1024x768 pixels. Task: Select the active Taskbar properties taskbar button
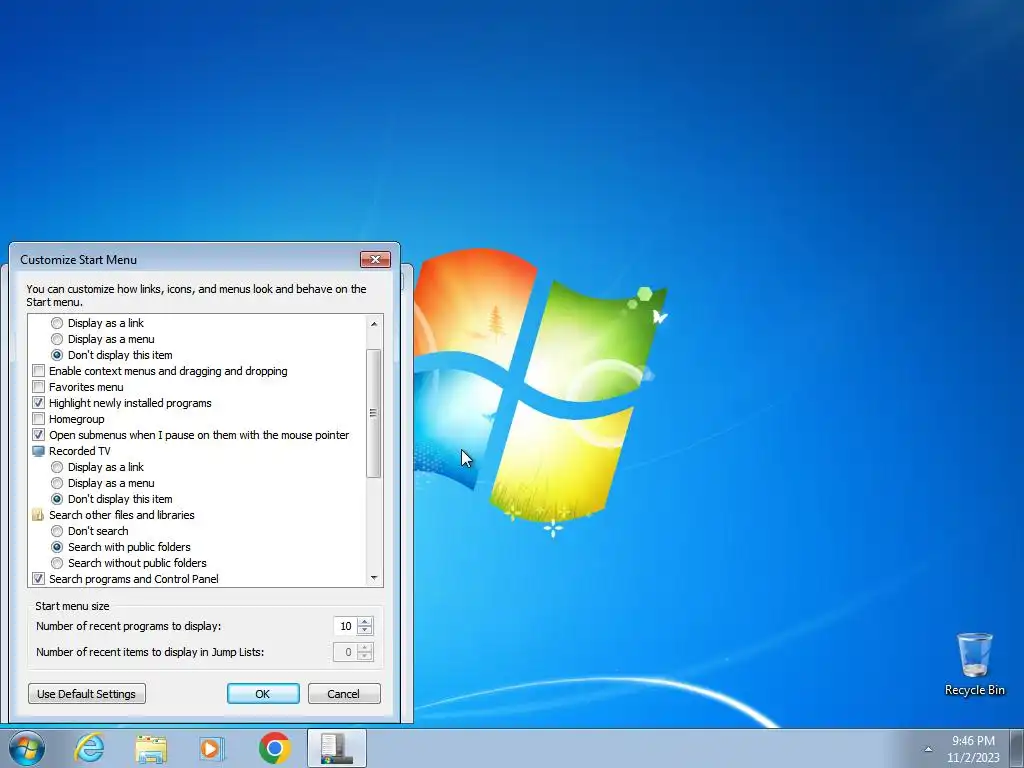click(336, 748)
